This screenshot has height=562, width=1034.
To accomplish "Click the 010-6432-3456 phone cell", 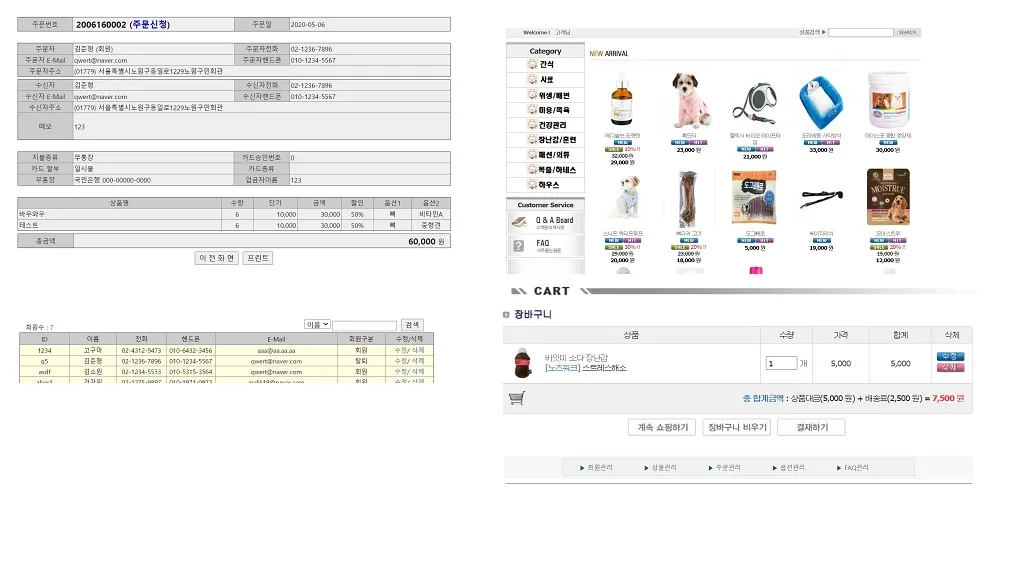I will [191, 351].
